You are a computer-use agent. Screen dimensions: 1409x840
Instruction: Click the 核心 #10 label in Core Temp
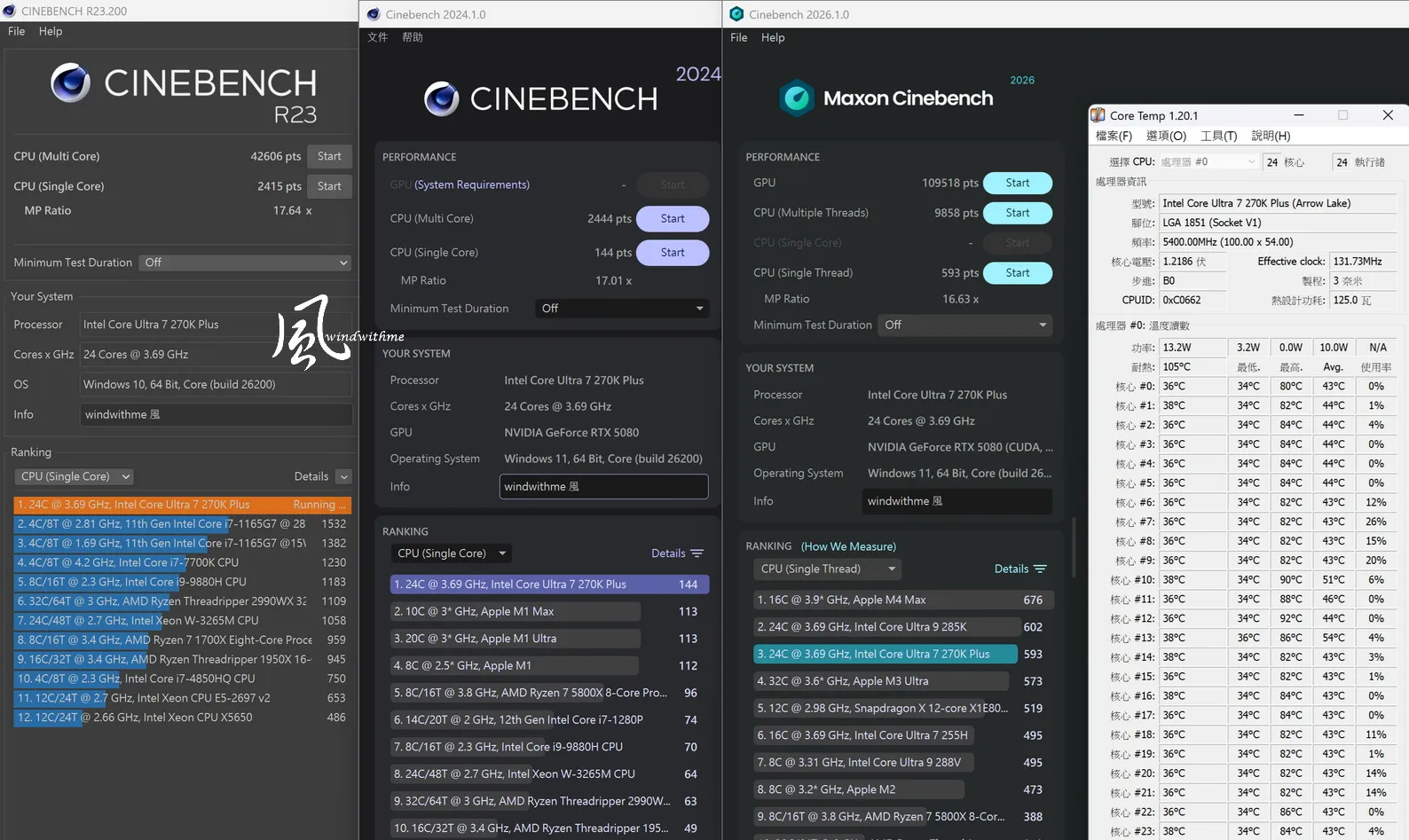click(x=1132, y=580)
